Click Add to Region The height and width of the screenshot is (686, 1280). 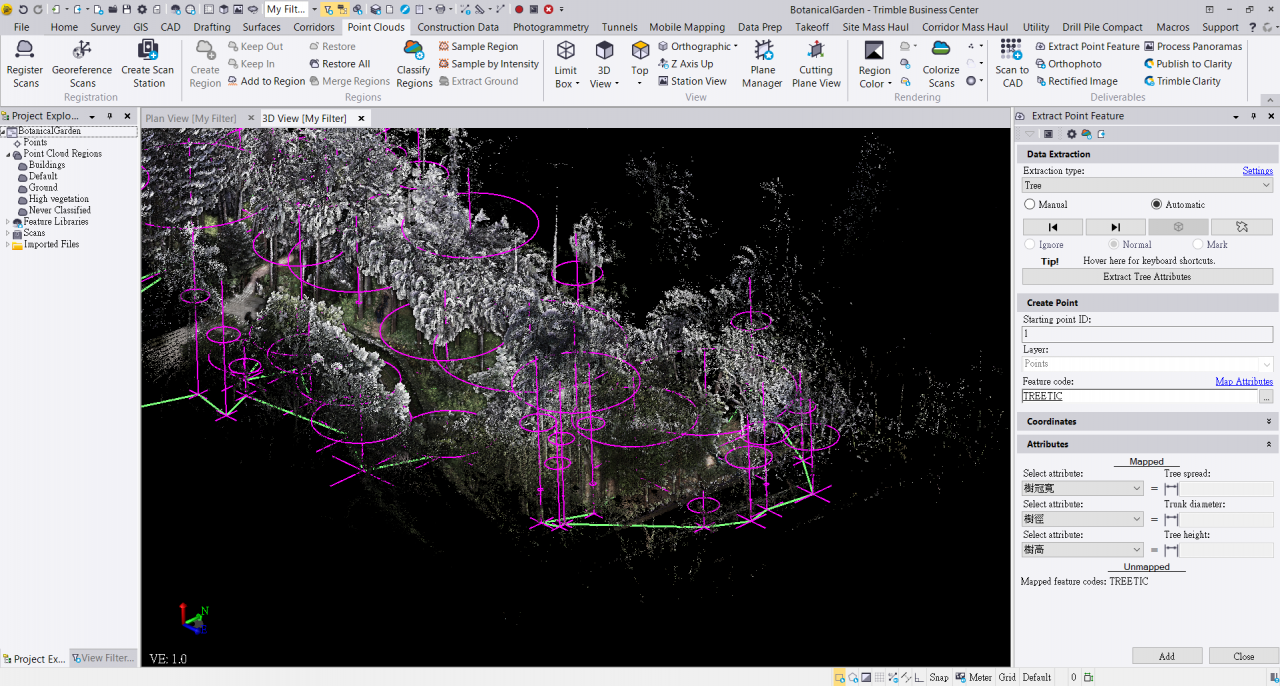pyautogui.click(x=266, y=81)
